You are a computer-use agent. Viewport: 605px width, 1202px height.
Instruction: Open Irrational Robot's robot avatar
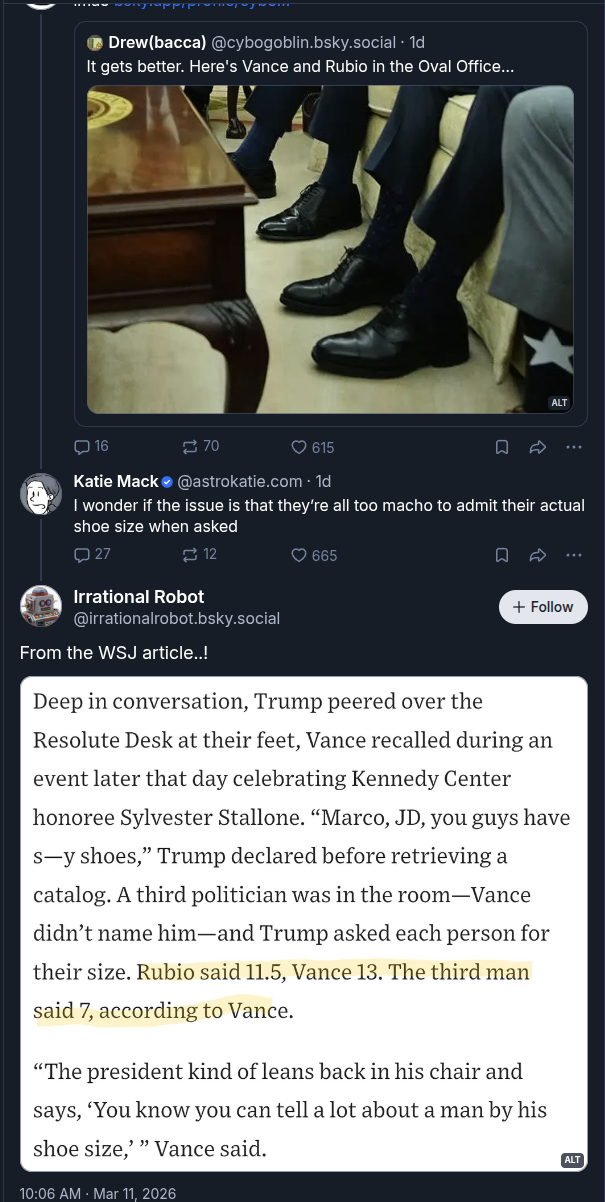41,607
